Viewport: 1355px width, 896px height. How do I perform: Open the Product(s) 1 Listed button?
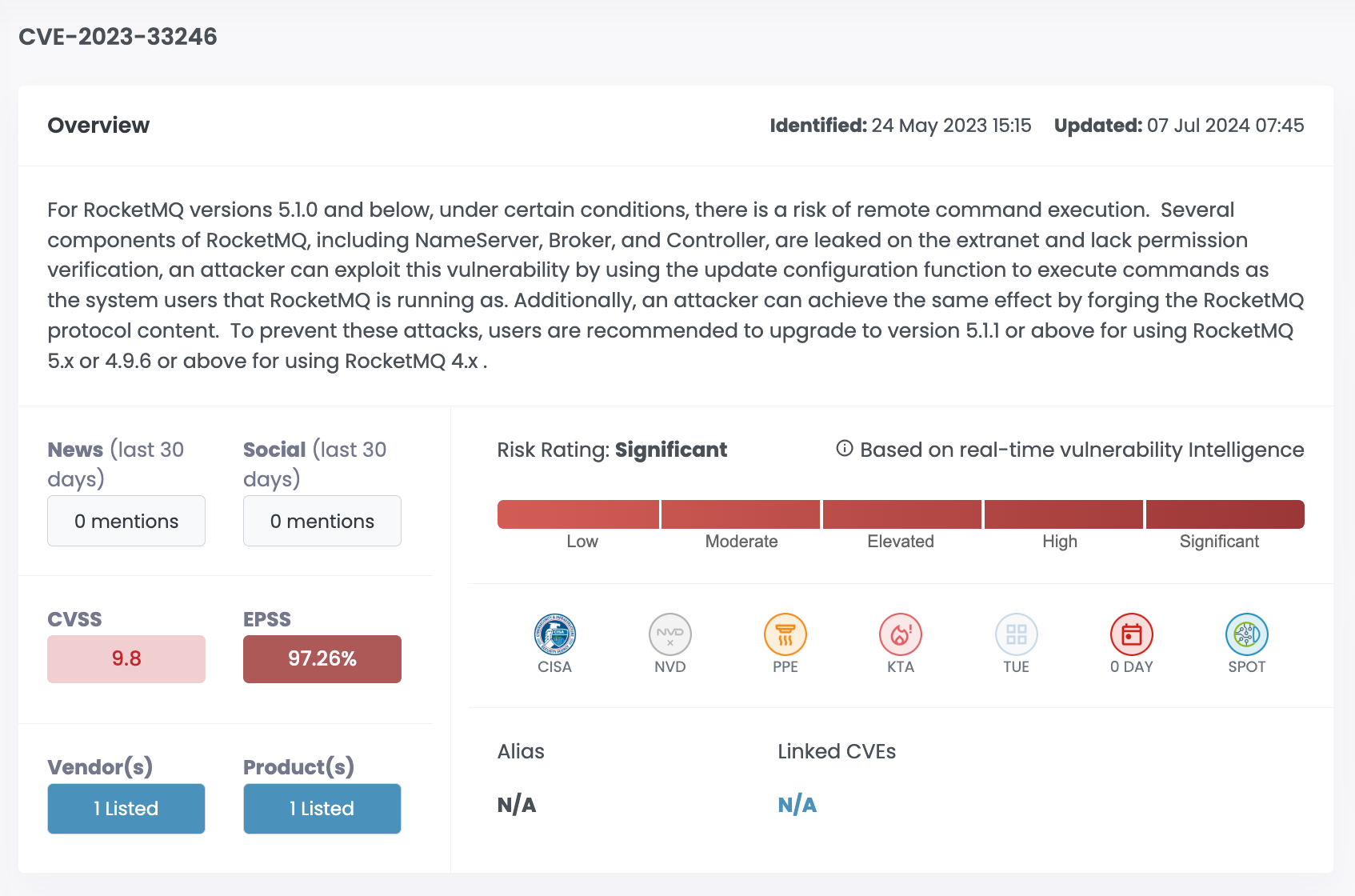[x=322, y=809]
